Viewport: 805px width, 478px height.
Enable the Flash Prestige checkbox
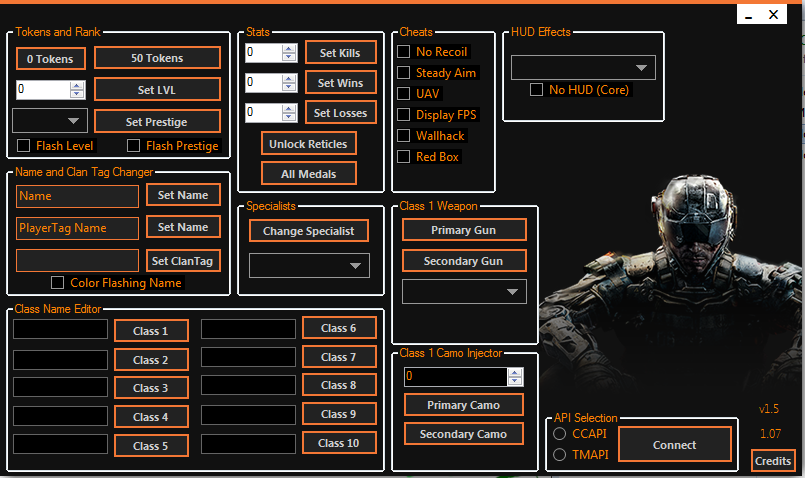click(x=133, y=146)
